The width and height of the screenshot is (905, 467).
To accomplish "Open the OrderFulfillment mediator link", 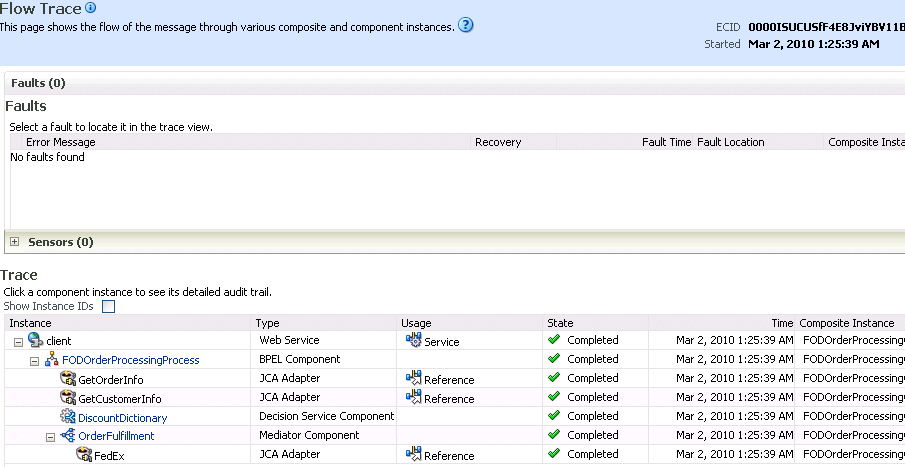I will click(x=117, y=436).
